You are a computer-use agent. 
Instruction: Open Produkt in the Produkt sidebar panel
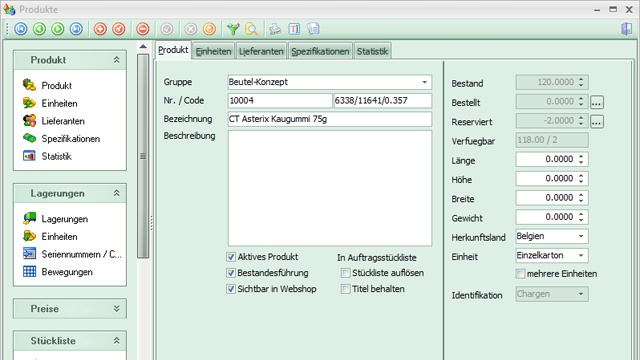pos(56,85)
